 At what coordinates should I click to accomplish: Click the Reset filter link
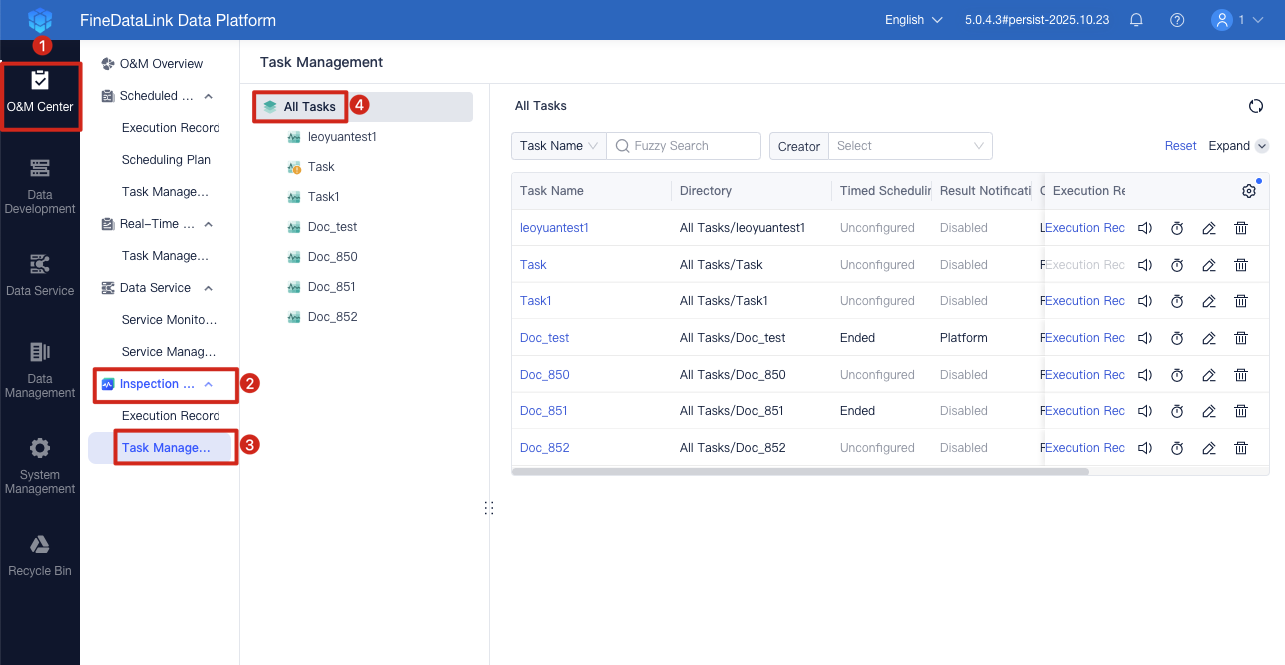click(1180, 146)
